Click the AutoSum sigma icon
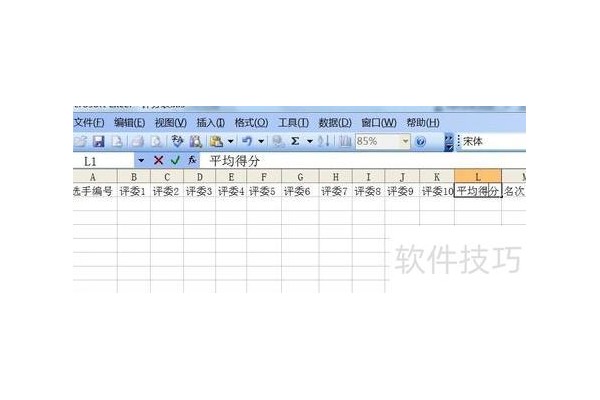Viewport: 600px width, 400px height. point(295,142)
